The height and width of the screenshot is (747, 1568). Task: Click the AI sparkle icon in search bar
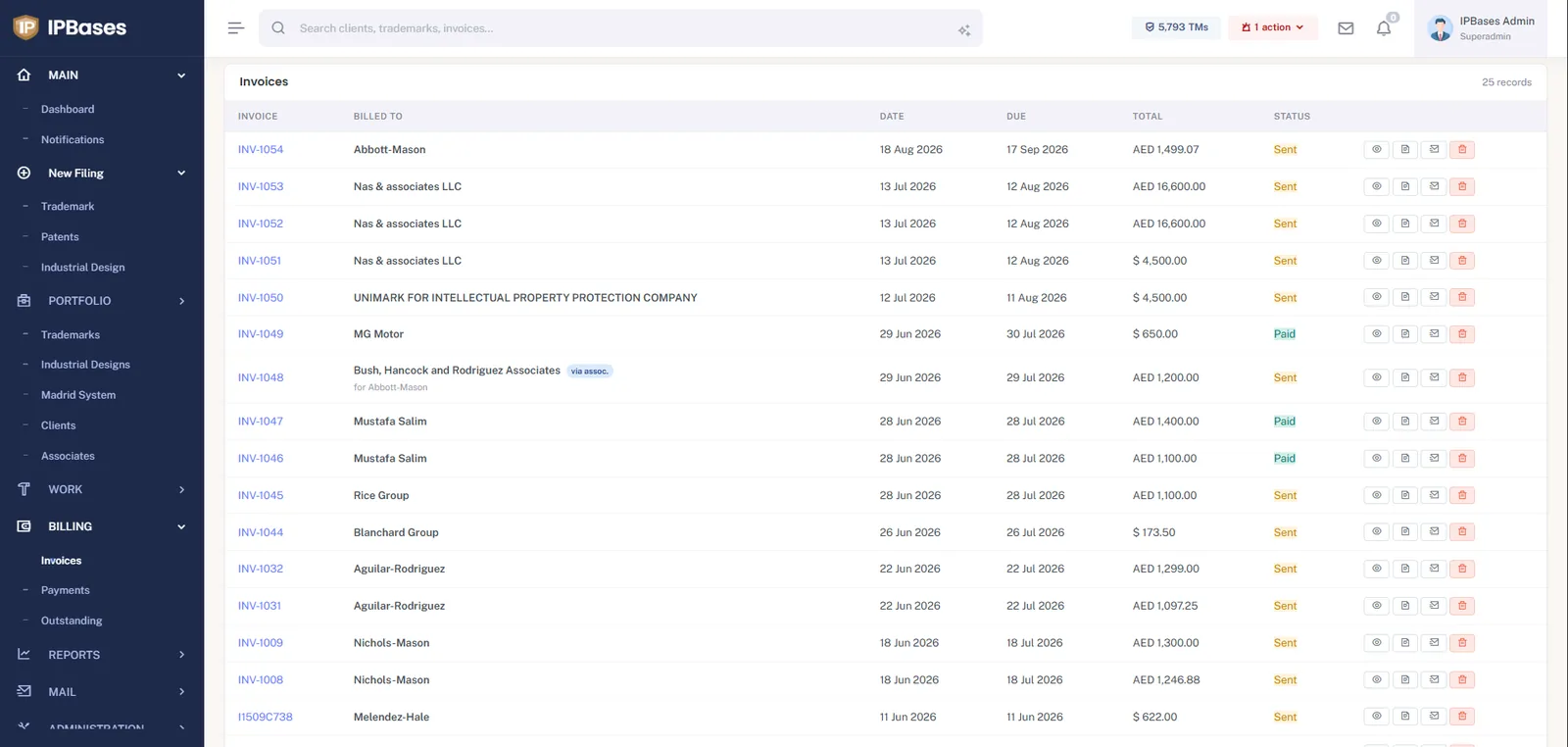click(964, 30)
